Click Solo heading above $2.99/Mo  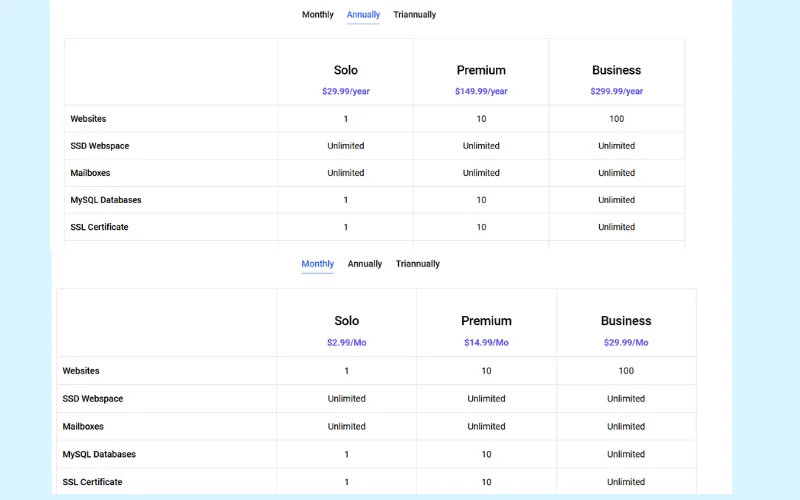[346, 321]
